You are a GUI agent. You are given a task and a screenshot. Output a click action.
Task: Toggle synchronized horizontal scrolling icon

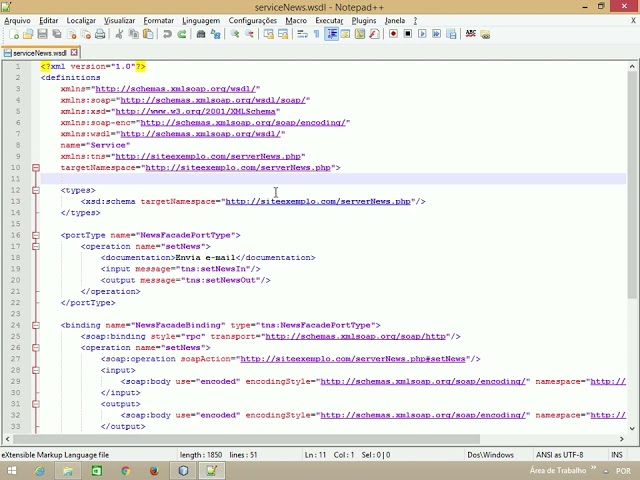(283, 34)
